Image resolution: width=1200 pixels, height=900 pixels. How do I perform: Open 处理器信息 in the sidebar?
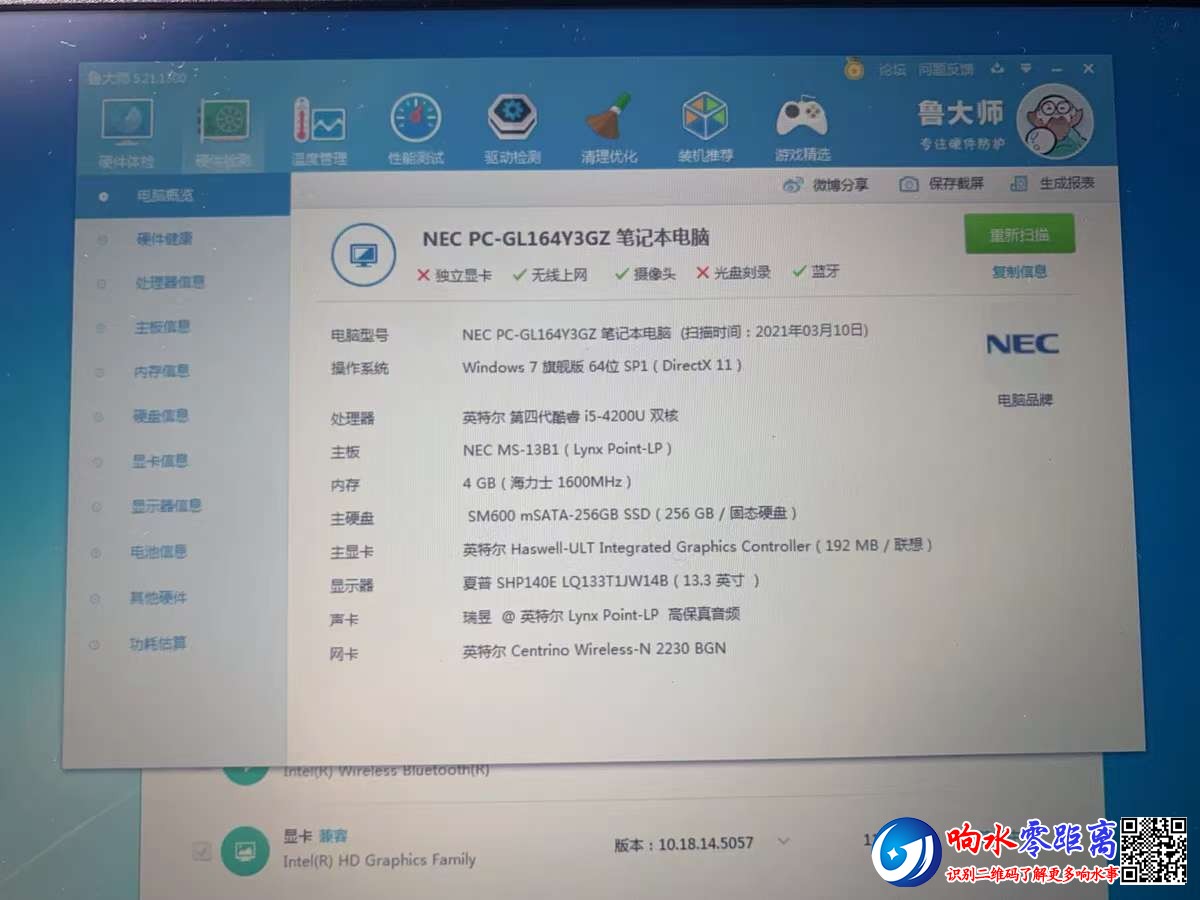point(170,283)
